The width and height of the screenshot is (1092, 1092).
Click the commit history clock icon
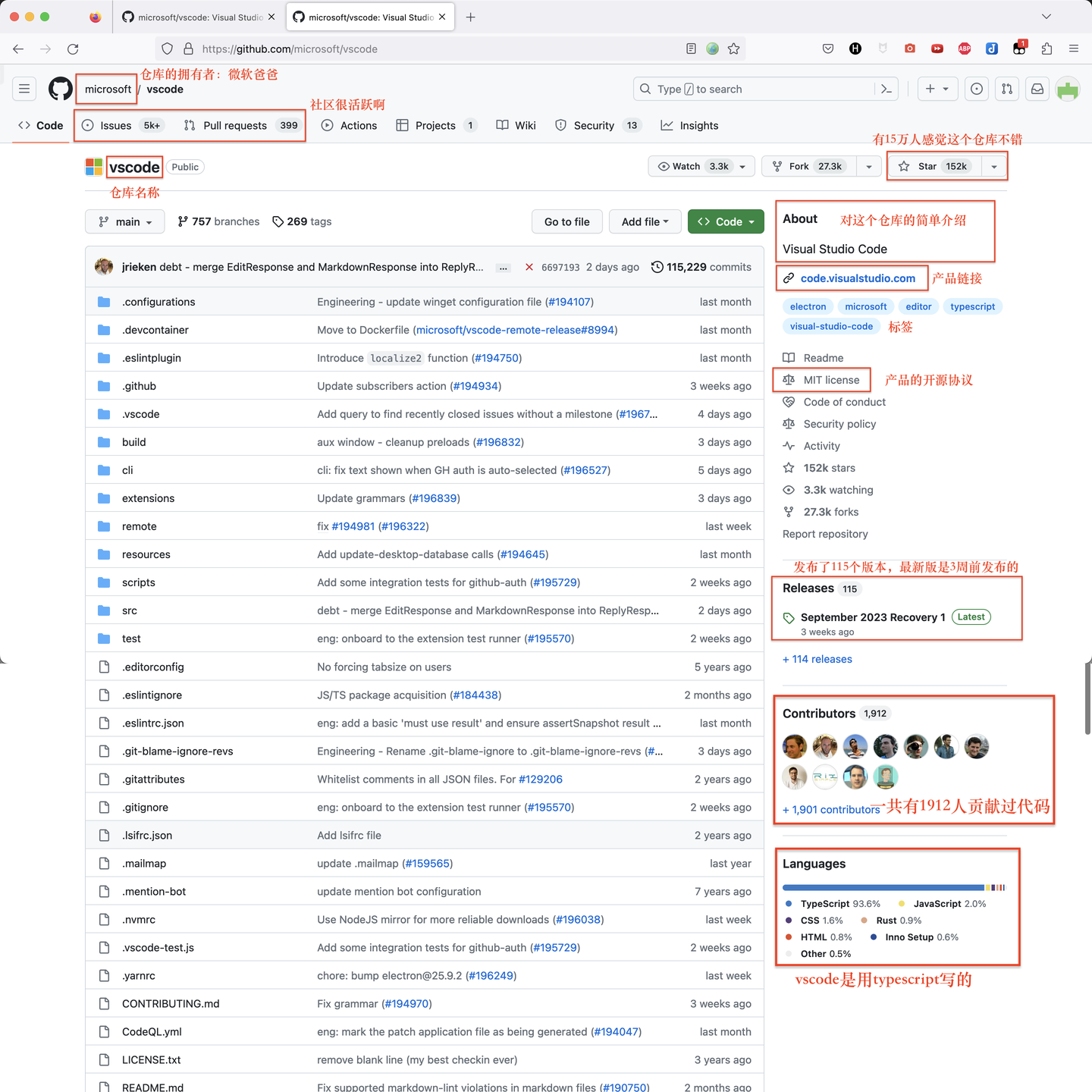tap(657, 267)
